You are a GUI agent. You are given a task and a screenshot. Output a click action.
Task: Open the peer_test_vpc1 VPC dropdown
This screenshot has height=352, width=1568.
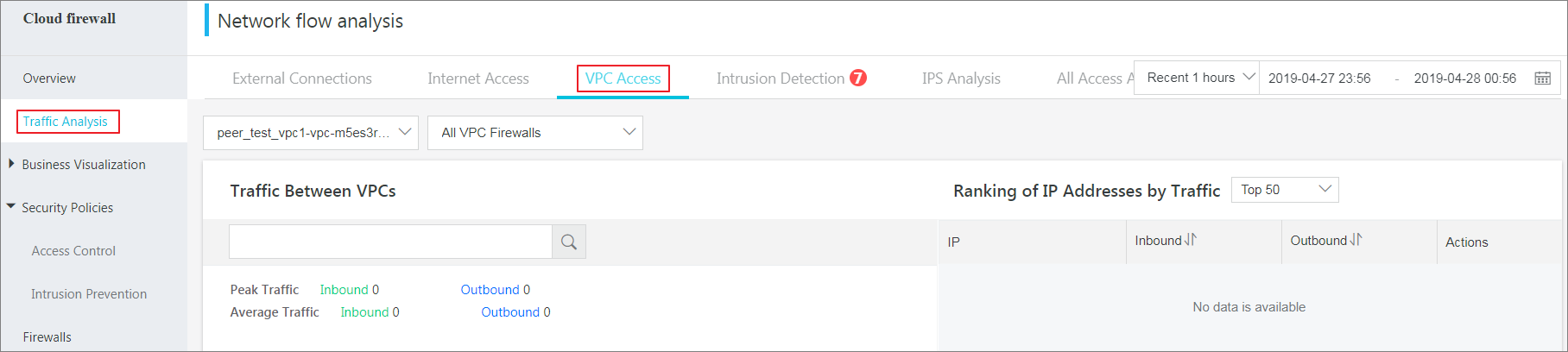coord(311,133)
